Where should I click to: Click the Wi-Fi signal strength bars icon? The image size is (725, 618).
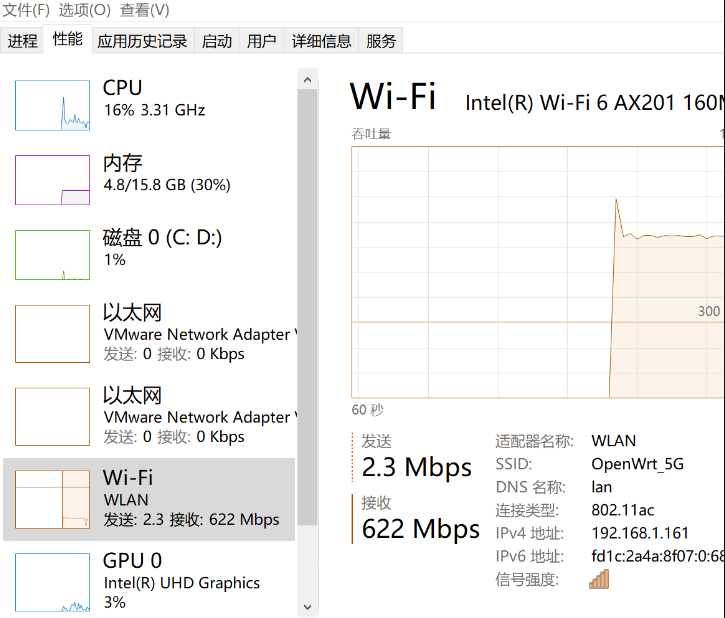599,579
